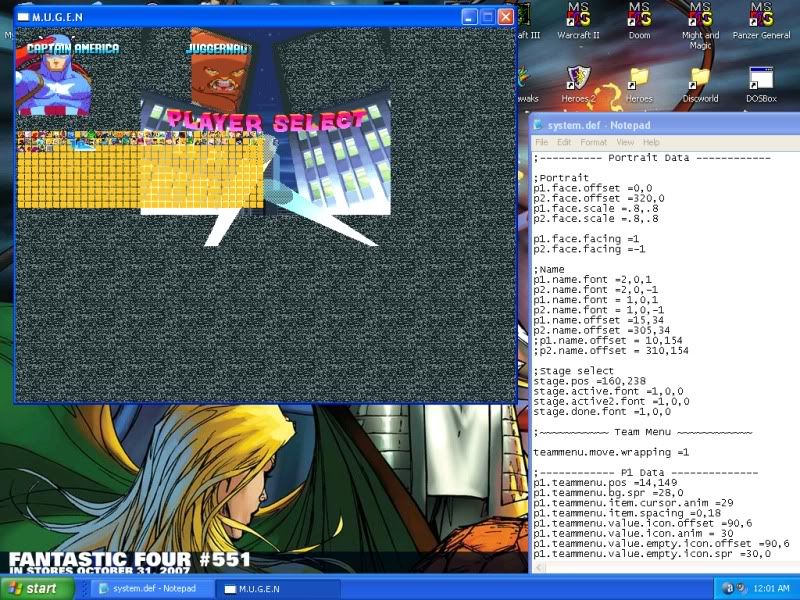Open the View menu in Notepad

[x=625, y=143]
